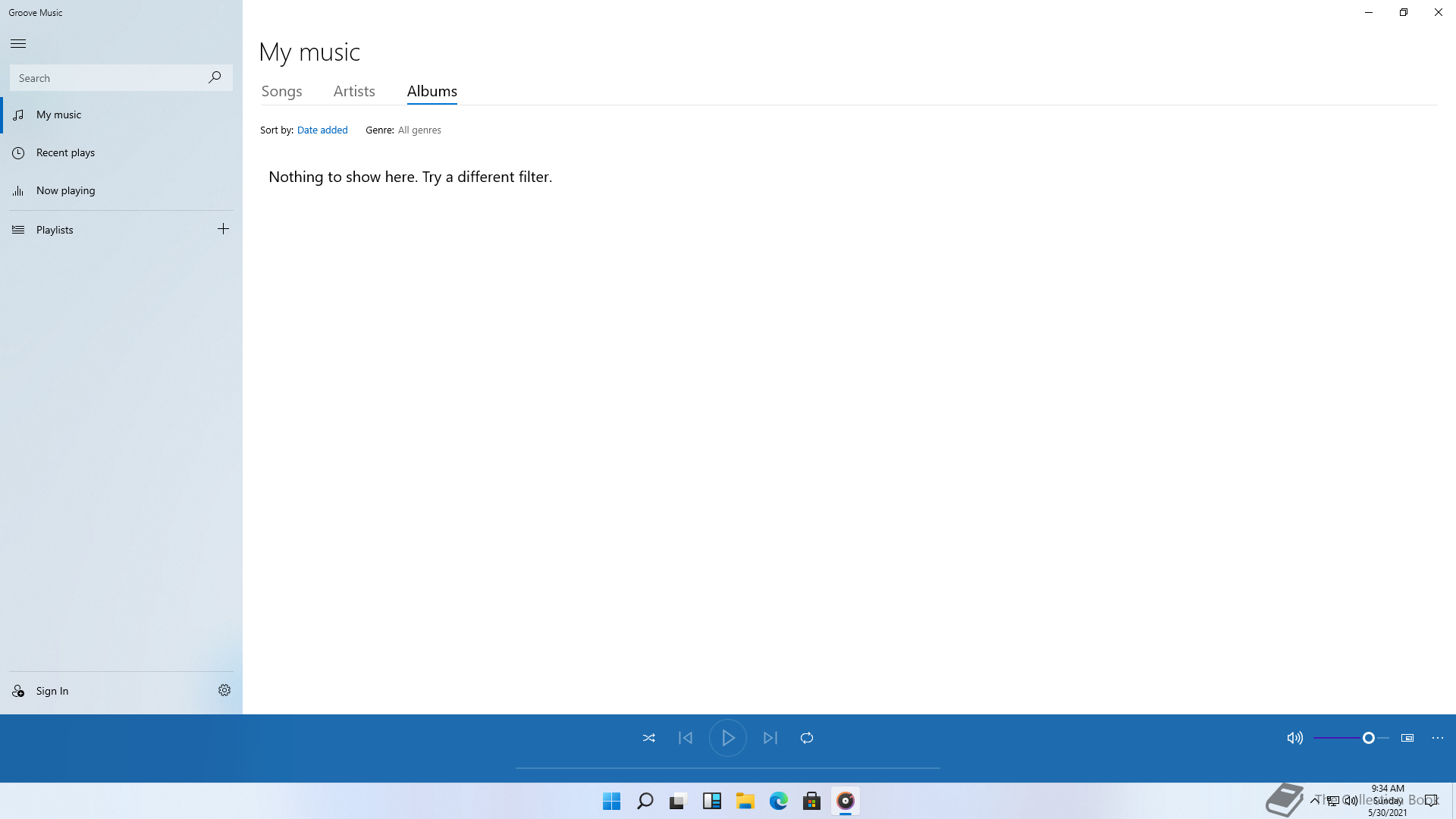This screenshot has height=819, width=1456.
Task: Skip to previous track
Action: tap(686, 738)
